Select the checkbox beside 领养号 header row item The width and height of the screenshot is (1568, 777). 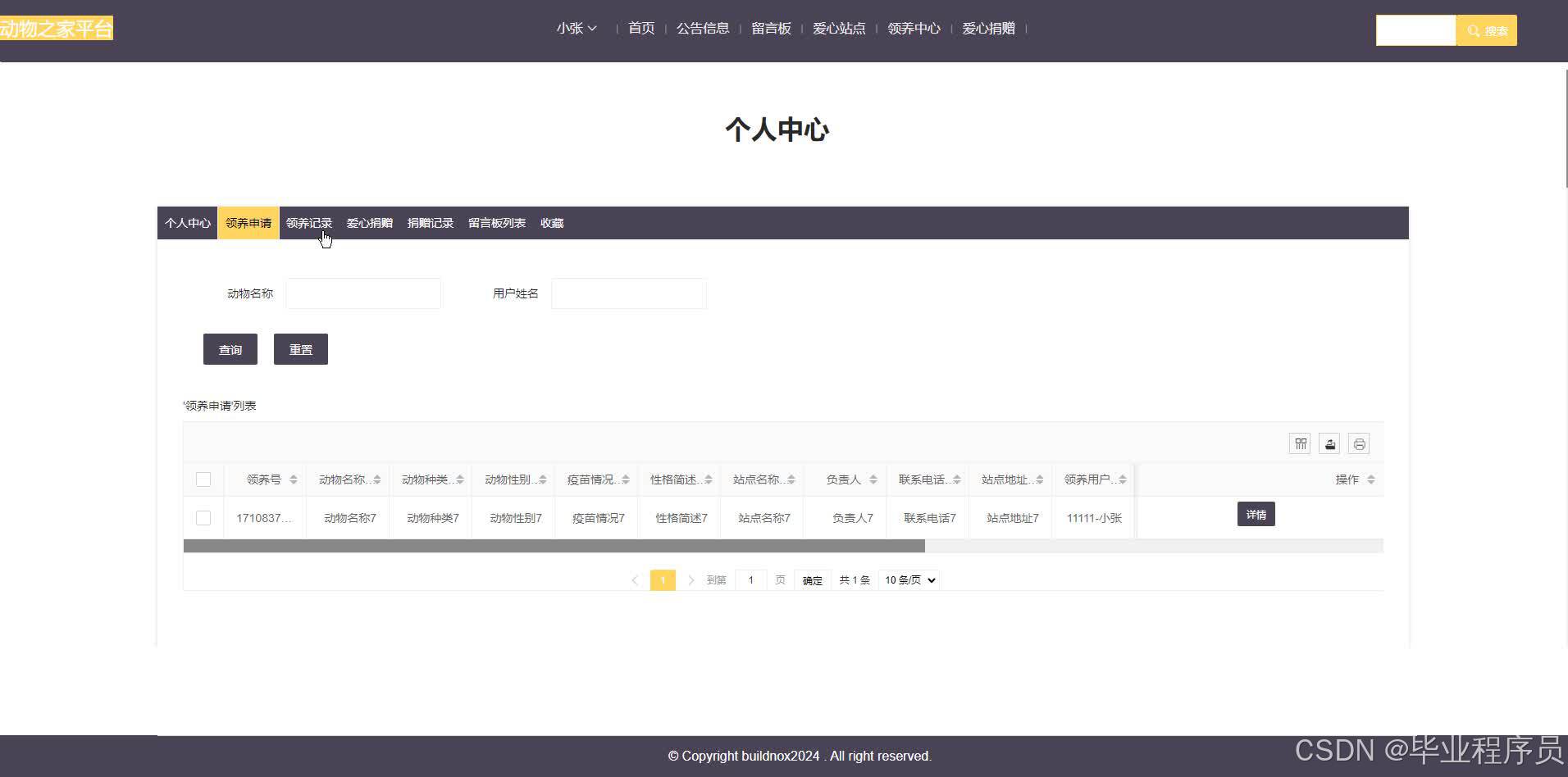[203, 479]
